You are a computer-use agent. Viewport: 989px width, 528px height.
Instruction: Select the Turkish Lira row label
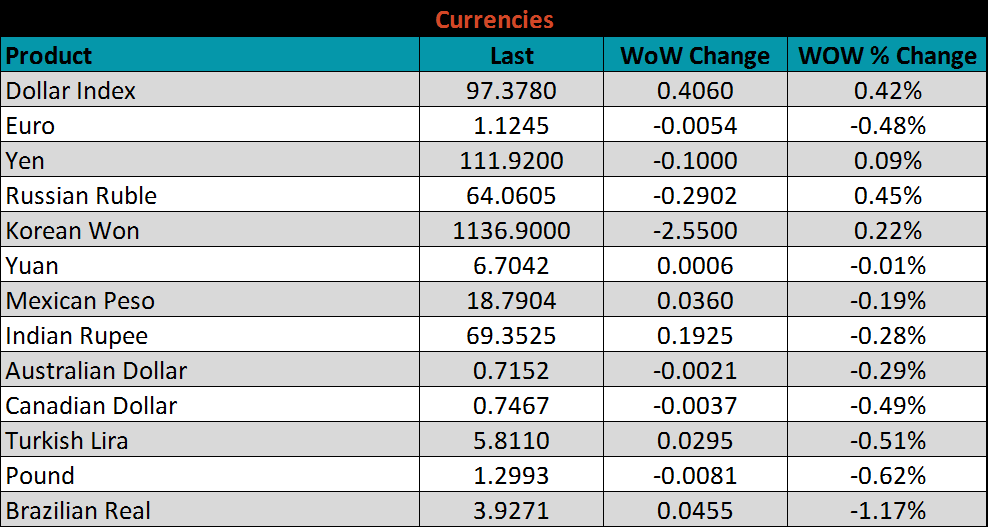[67, 441]
